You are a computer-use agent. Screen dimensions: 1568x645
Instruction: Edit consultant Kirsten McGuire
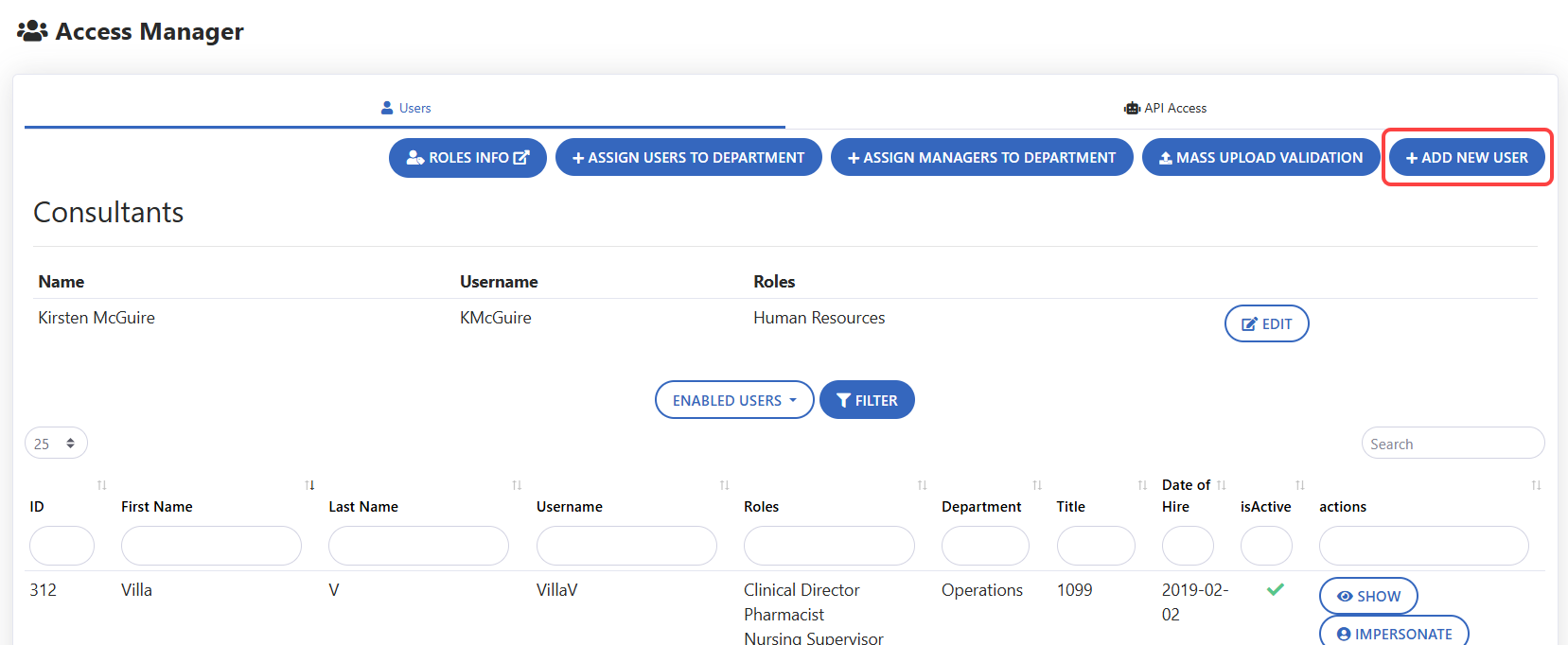pos(1266,323)
